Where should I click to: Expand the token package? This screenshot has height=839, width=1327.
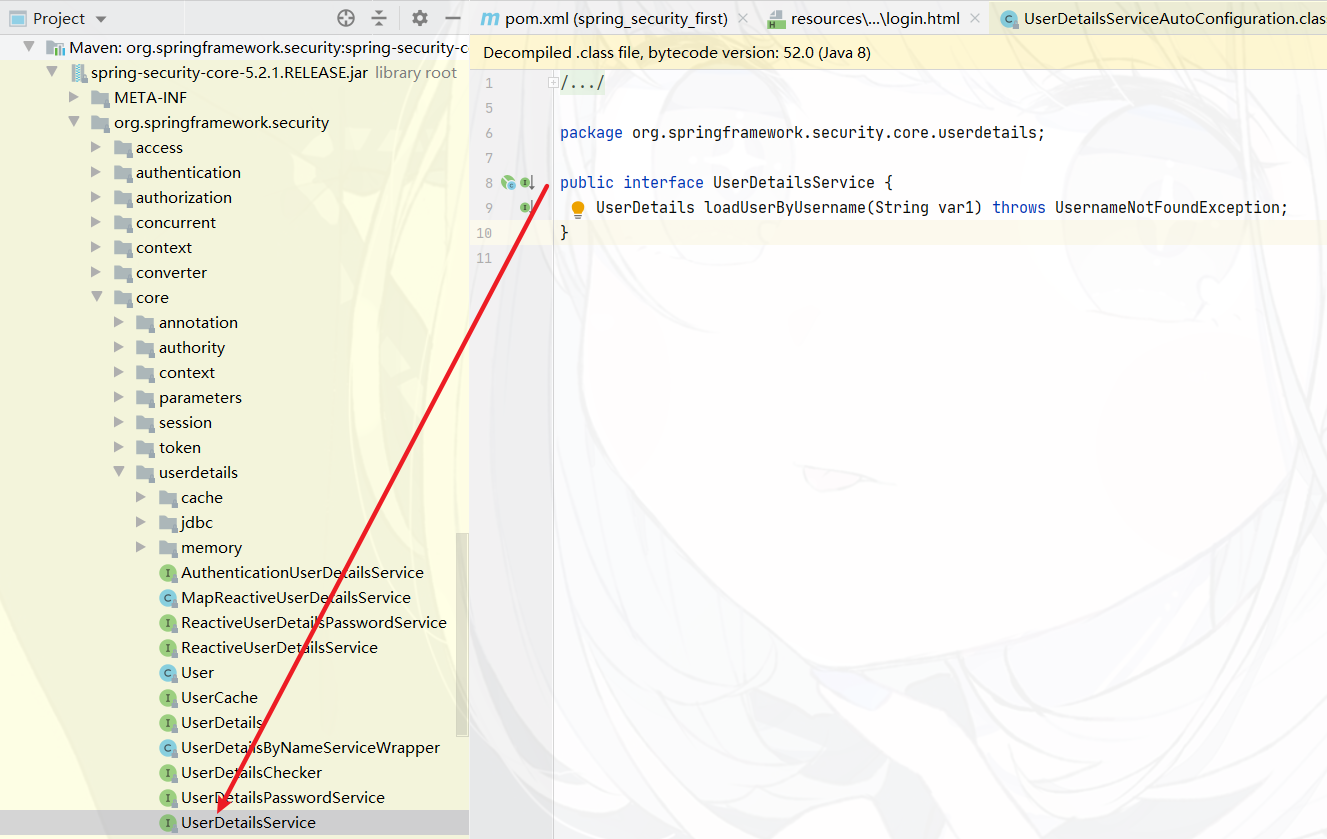pyautogui.click(x=119, y=447)
